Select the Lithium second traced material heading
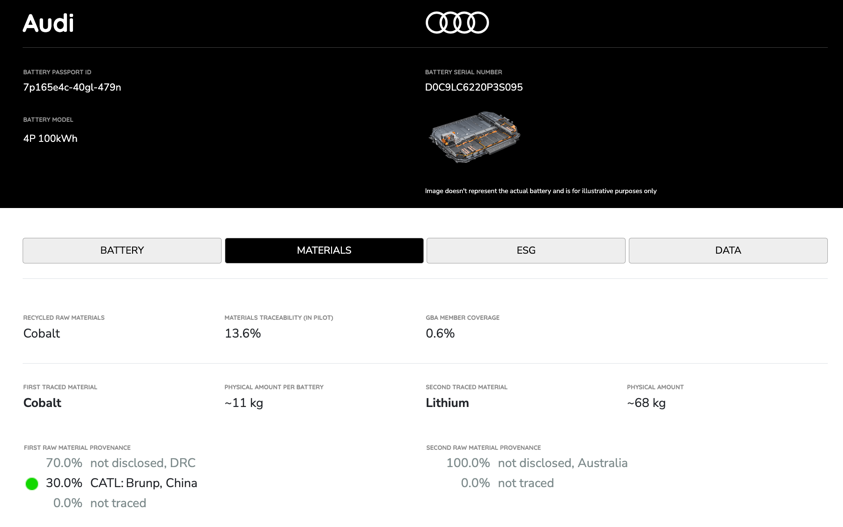843x527 pixels. click(x=447, y=403)
